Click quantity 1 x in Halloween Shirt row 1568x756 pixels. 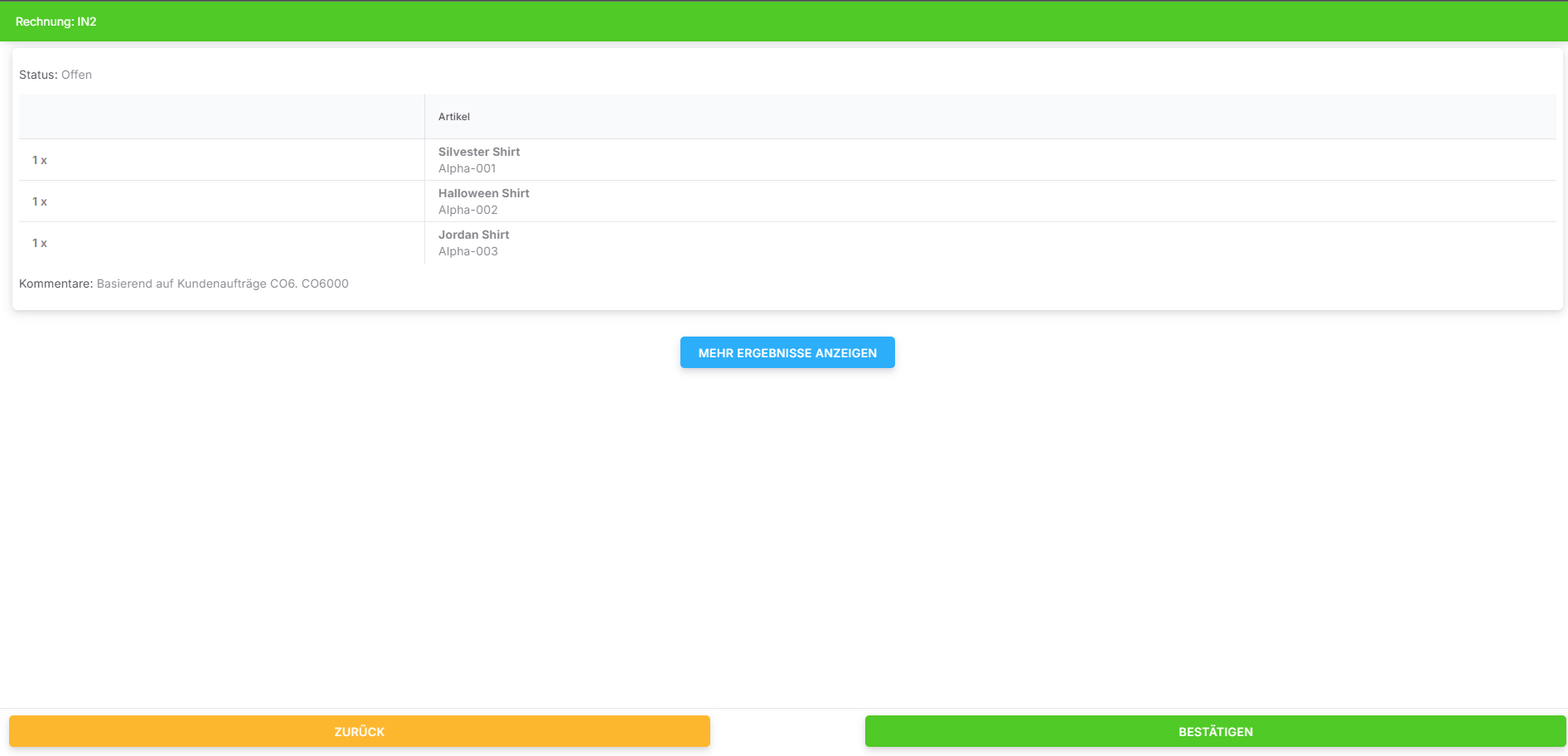point(40,201)
